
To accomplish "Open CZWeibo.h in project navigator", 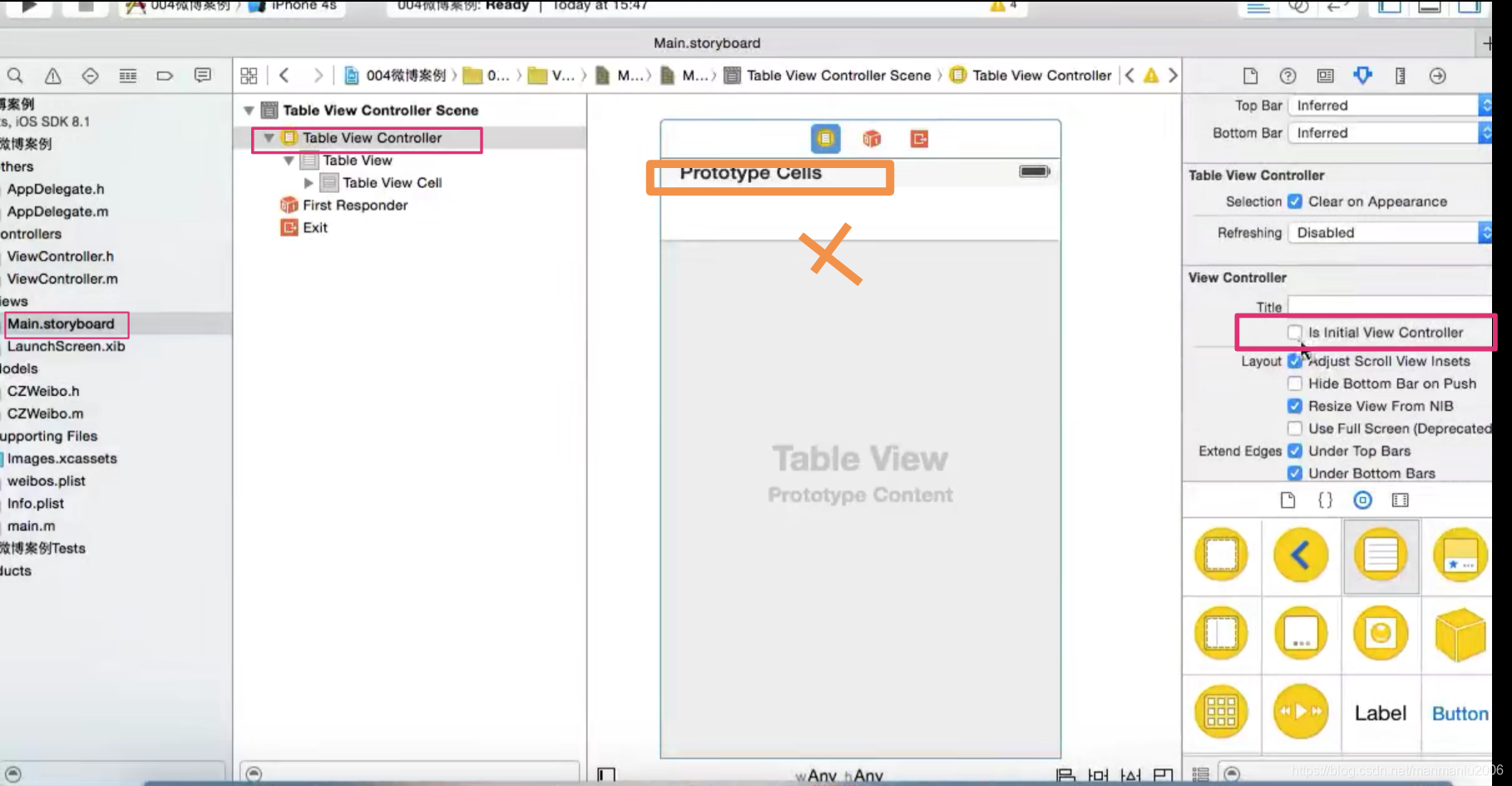I will pyautogui.click(x=43, y=391).
